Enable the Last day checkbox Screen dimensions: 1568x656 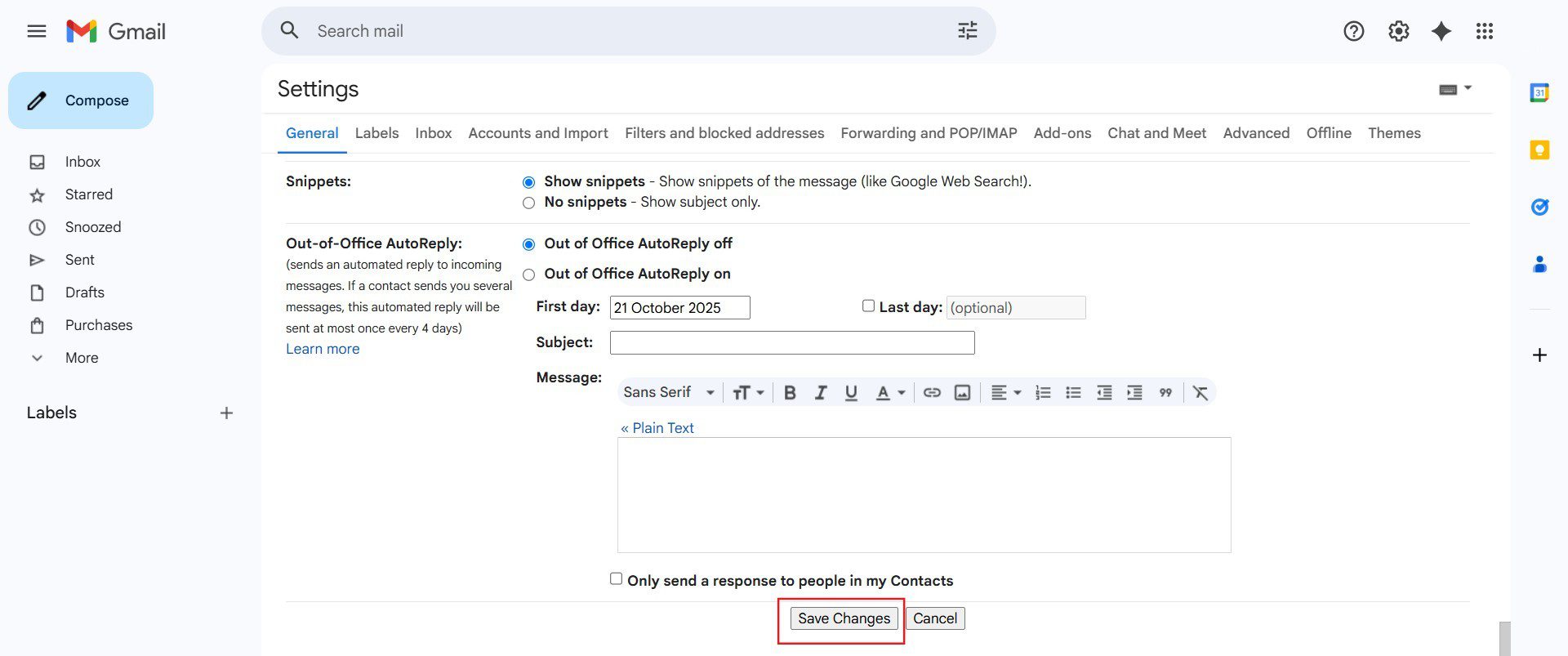(x=868, y=306)
